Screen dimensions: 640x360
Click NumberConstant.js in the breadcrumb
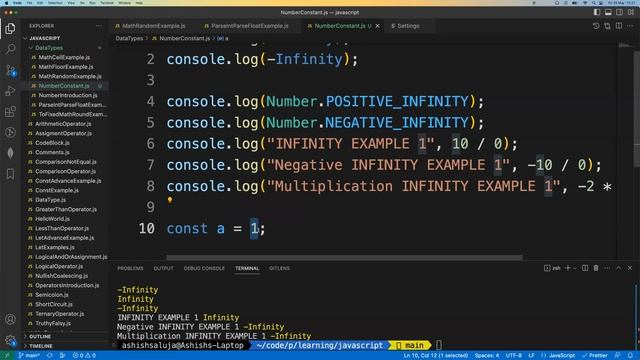click(184, 38)
